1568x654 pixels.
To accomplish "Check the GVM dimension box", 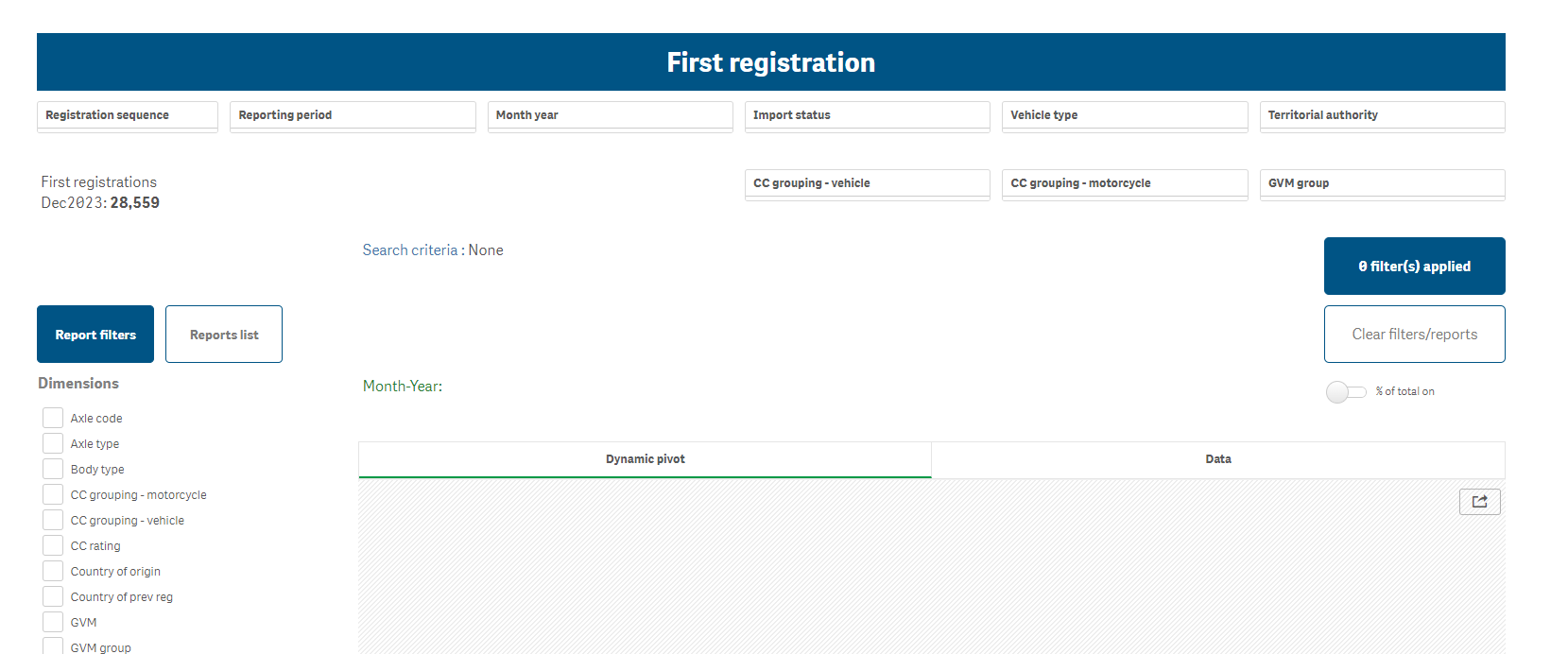I will [53, 622].
